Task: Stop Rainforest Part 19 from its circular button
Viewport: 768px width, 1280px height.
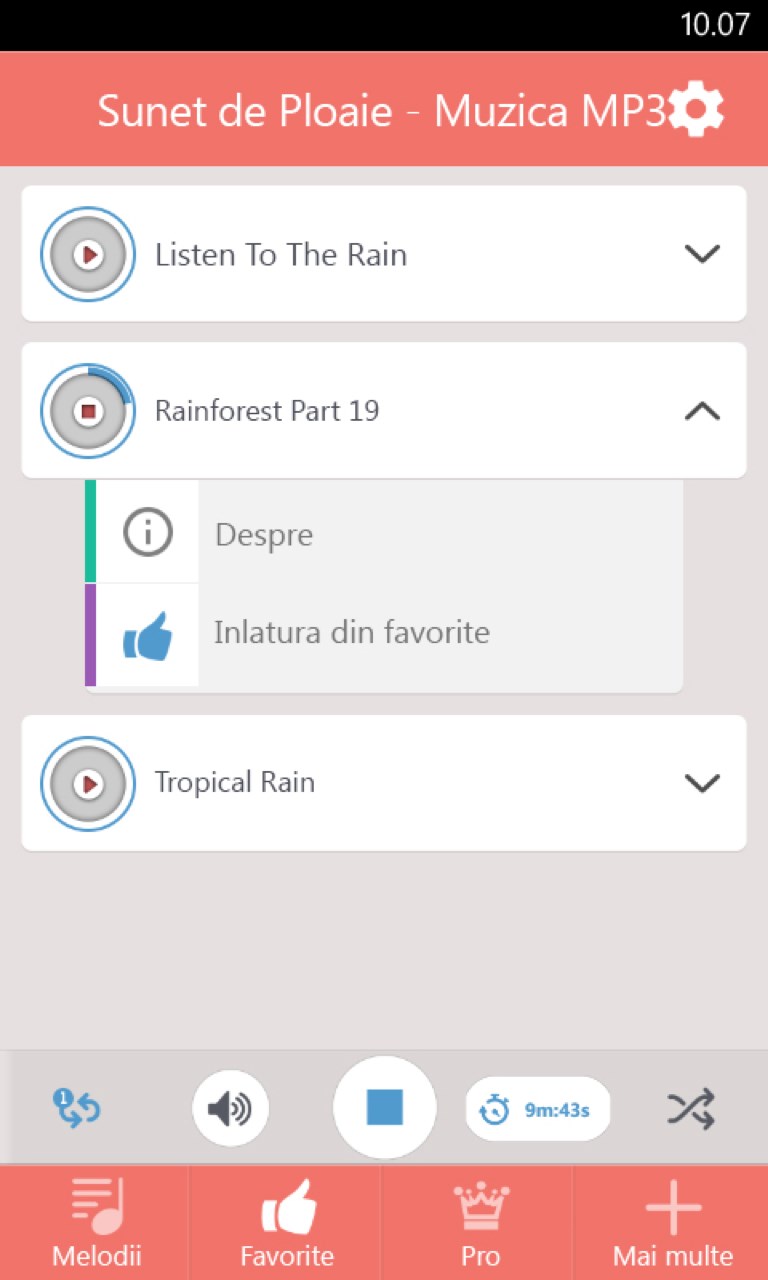Action: tap(88, 411)
